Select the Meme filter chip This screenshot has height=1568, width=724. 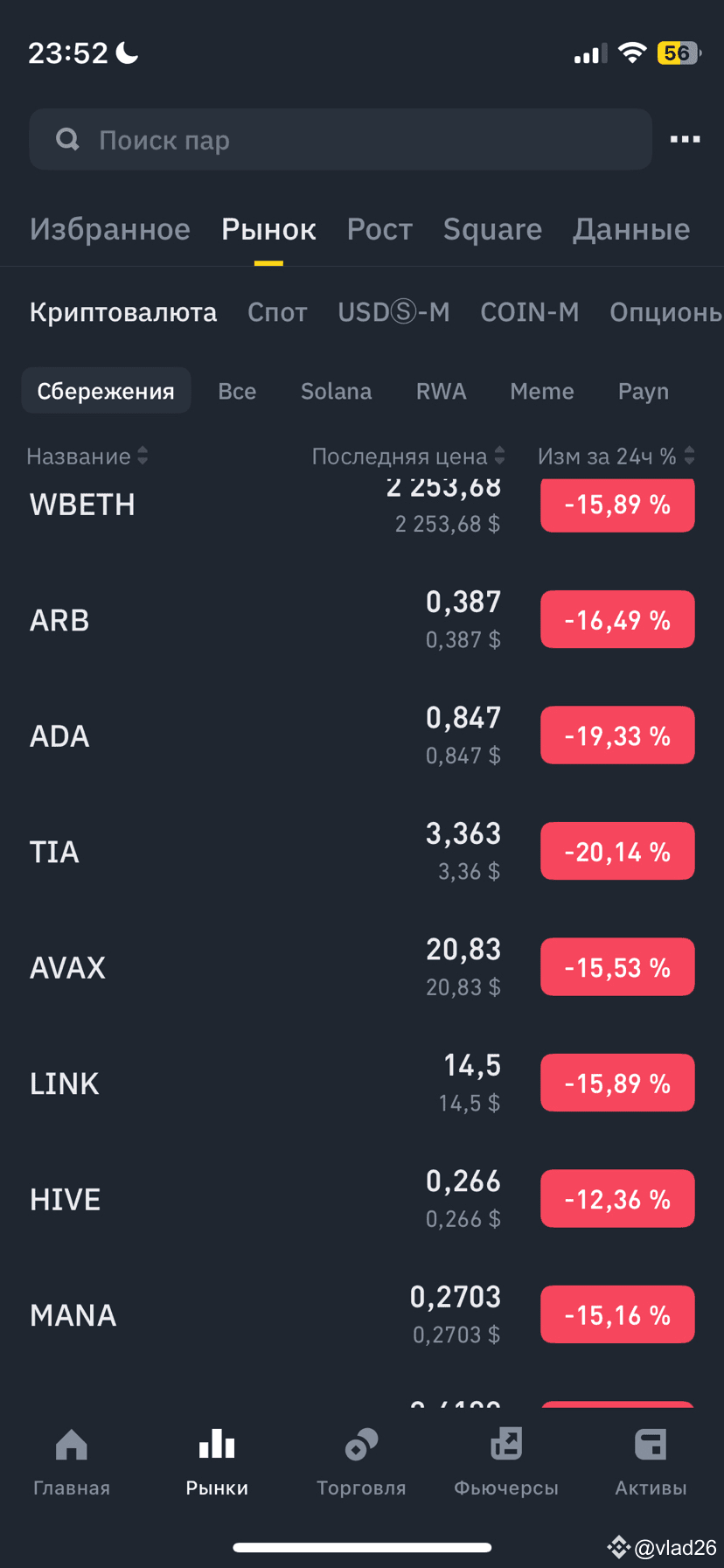pos(542,391)
